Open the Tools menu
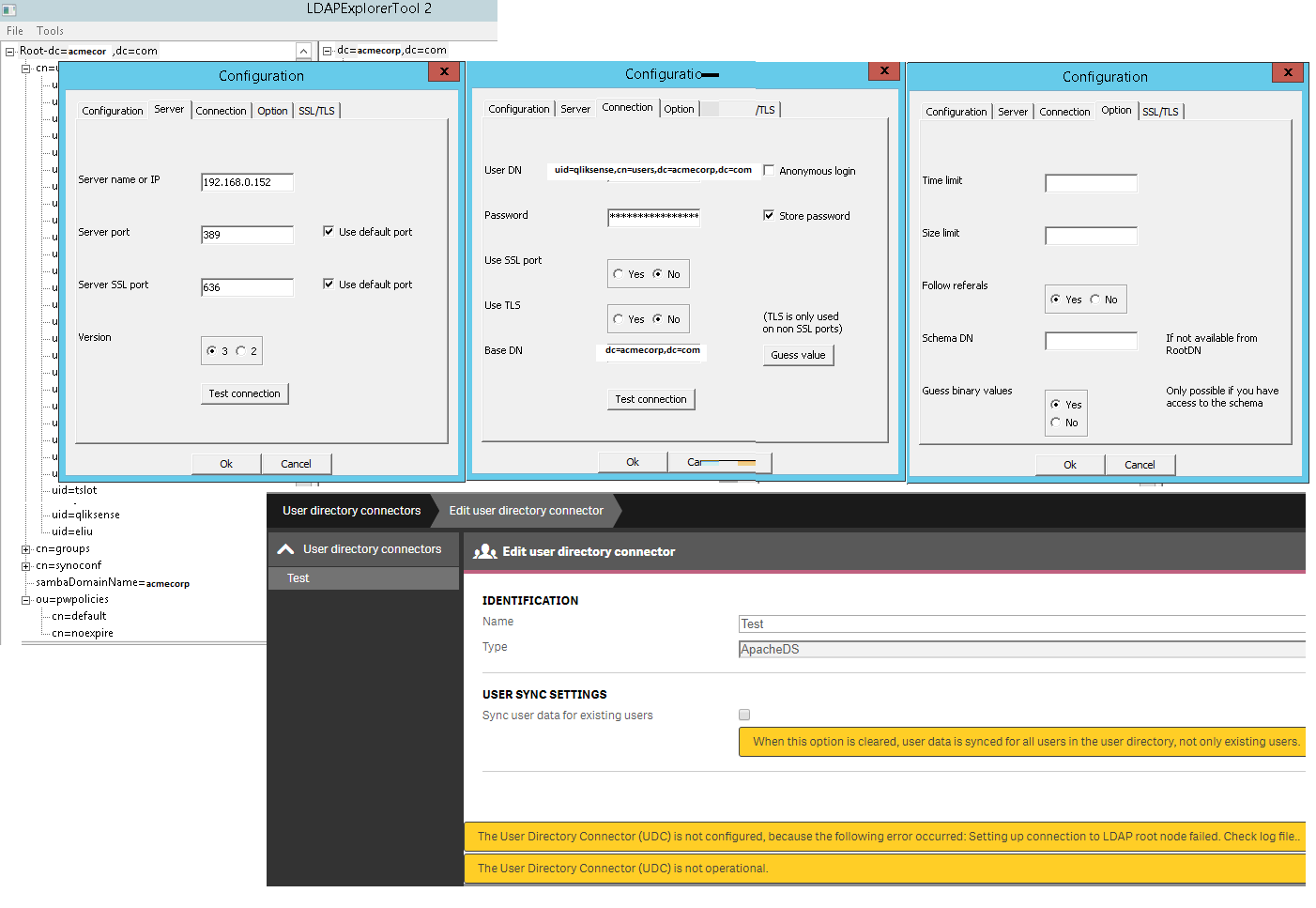This screenshot has width=1316, height=908. 50,31
